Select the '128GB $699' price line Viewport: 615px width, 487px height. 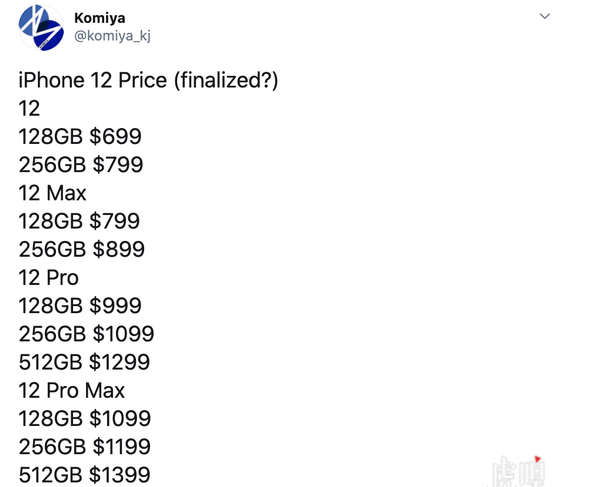pos(80,136)
